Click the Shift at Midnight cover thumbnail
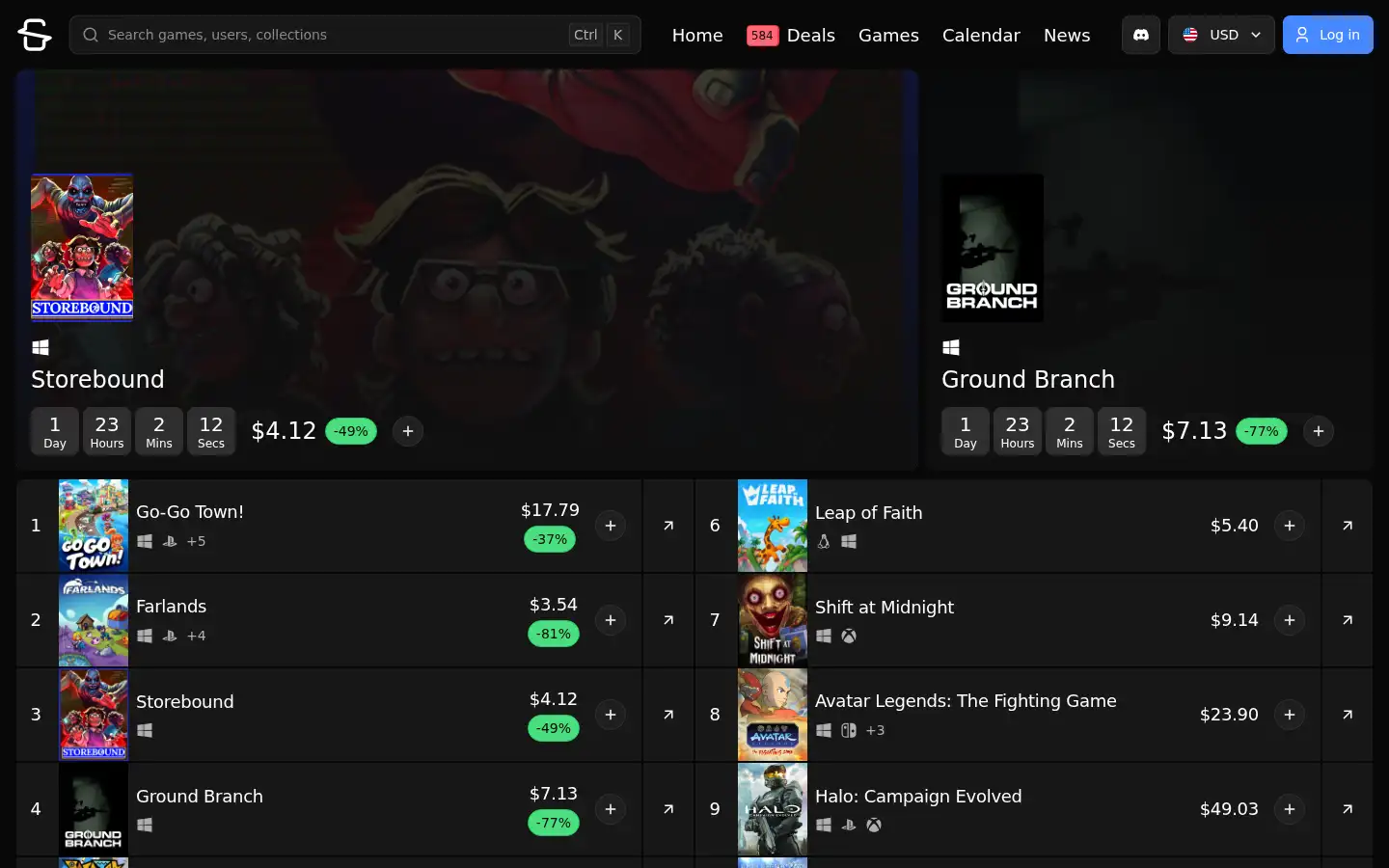The height and width of the screenshot is (868, 1389). pyautogui.click(x=773, y=620)
